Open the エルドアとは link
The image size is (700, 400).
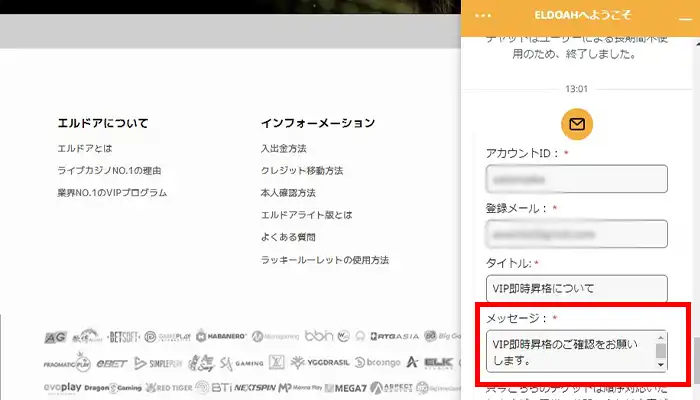pyautogui.click(x=85, y=149)
